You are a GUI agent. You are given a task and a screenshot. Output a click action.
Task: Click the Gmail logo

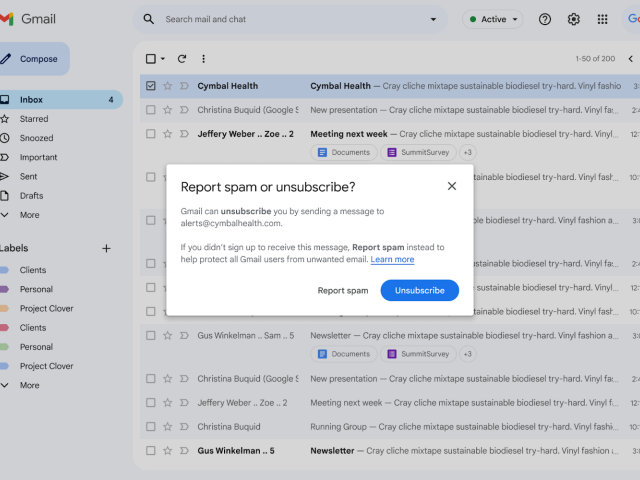click(28, 19)
